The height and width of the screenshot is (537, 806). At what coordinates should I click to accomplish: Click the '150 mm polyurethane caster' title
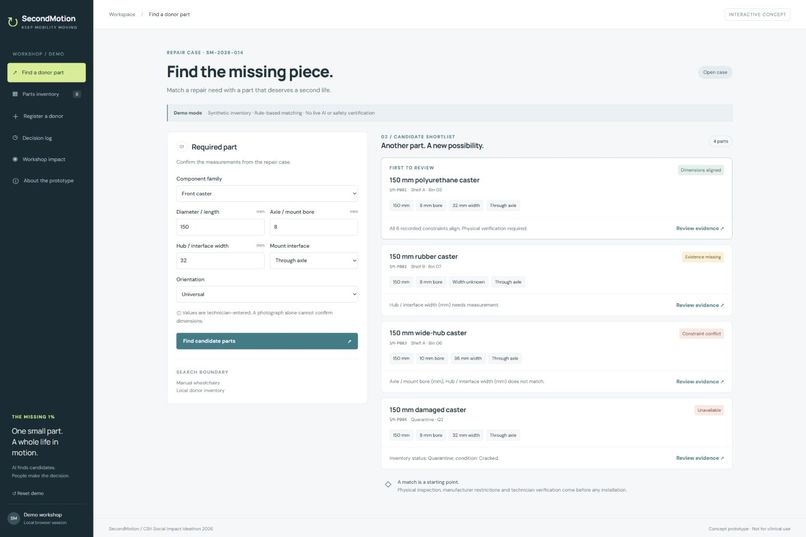tap(434, 180)
